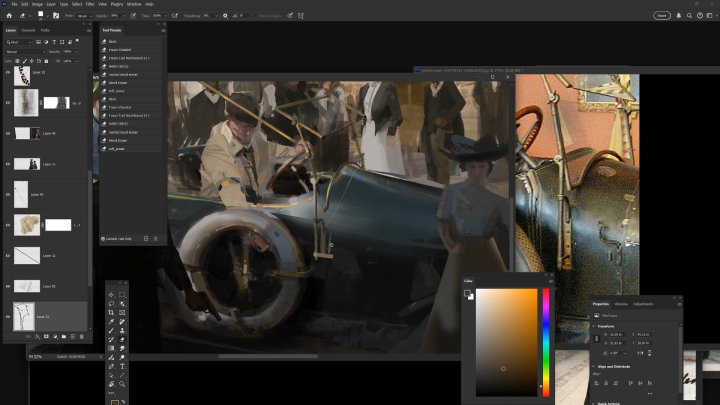Lock all layer attributes icon
The width and height of the screenshot is (720, 405).
click(46, 61)
